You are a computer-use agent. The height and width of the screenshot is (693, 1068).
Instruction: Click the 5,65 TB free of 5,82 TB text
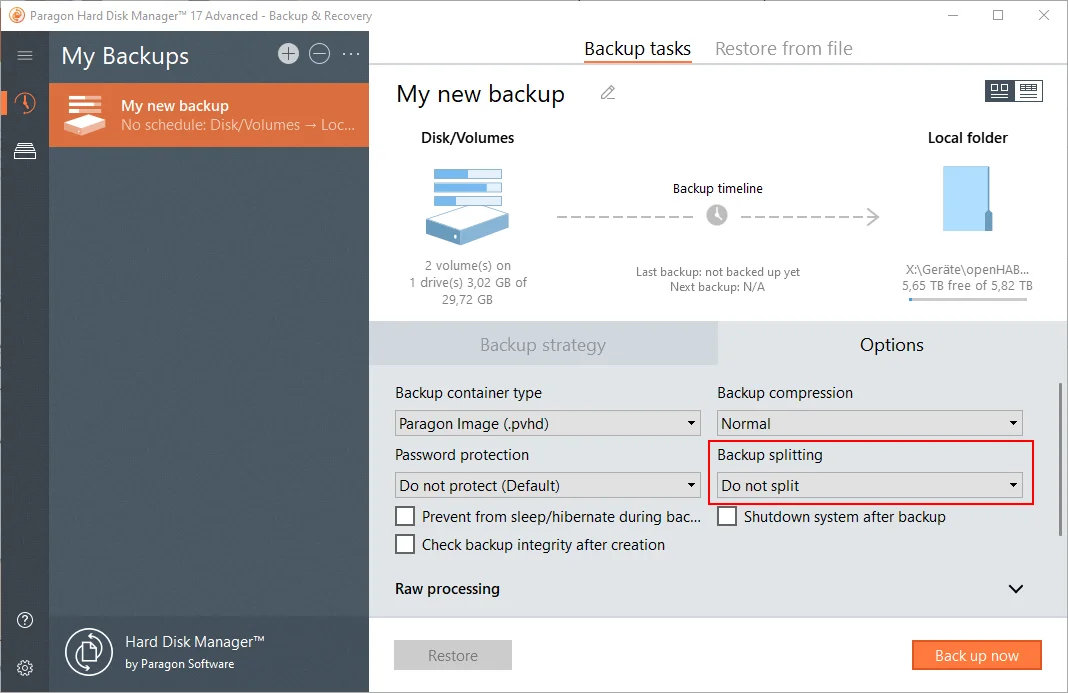967,286
